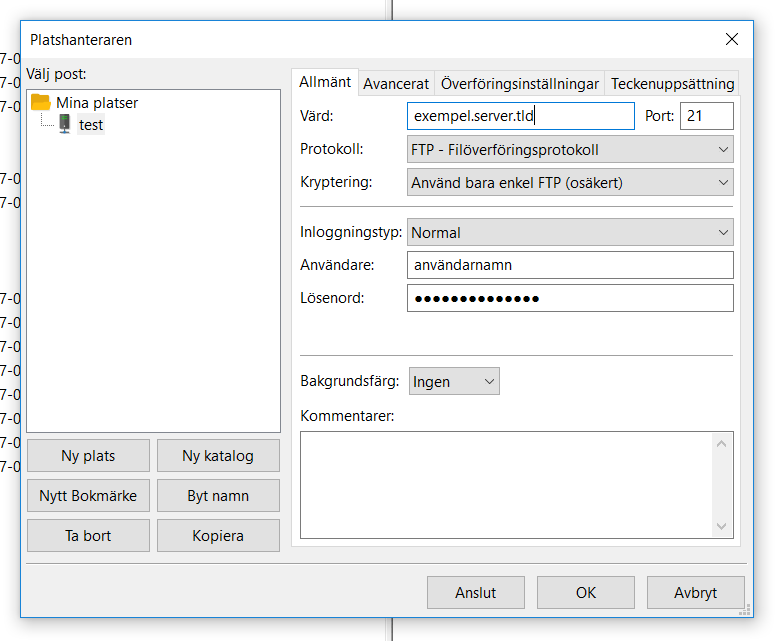Click the Värd host field
778x641 pixels.
[520, 116]
